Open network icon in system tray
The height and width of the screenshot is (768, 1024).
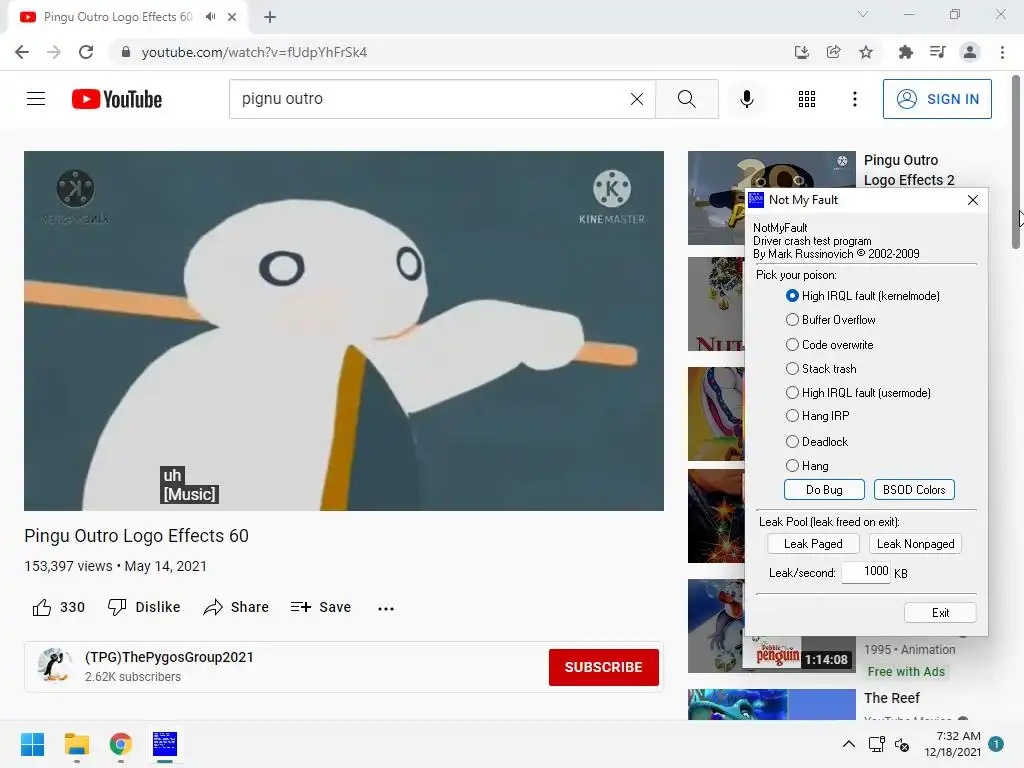(876, 744)
